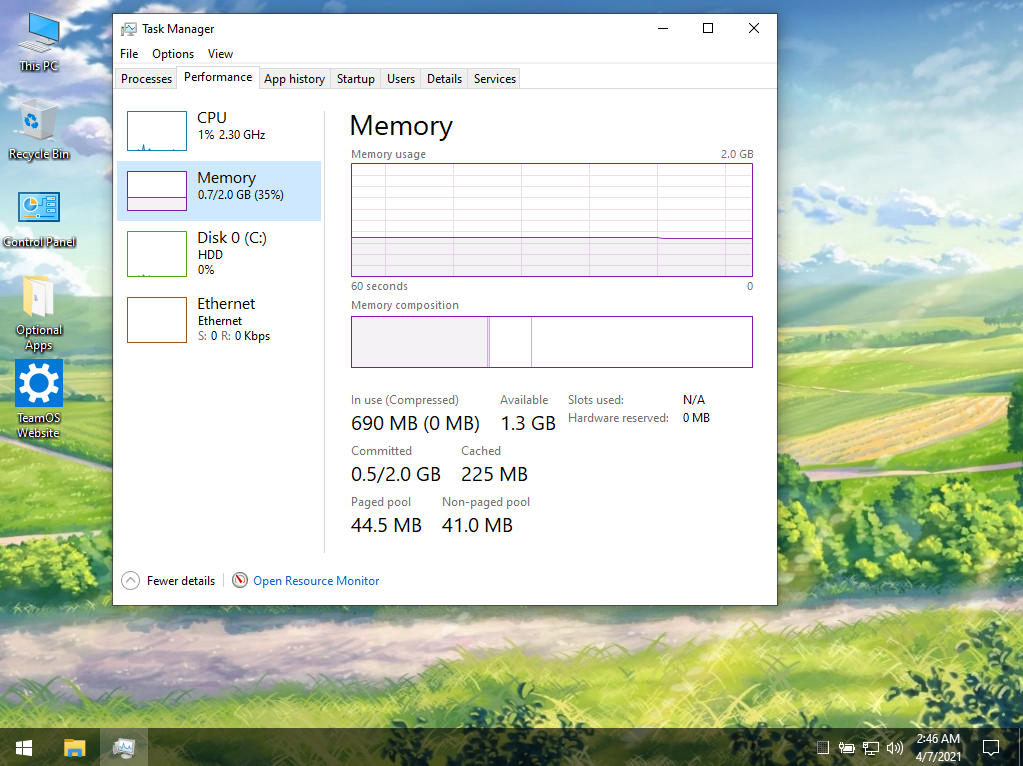This screenshot has width=1023, height=766.
Task: Switch to the Processes tab
Action: coord(146,78)
